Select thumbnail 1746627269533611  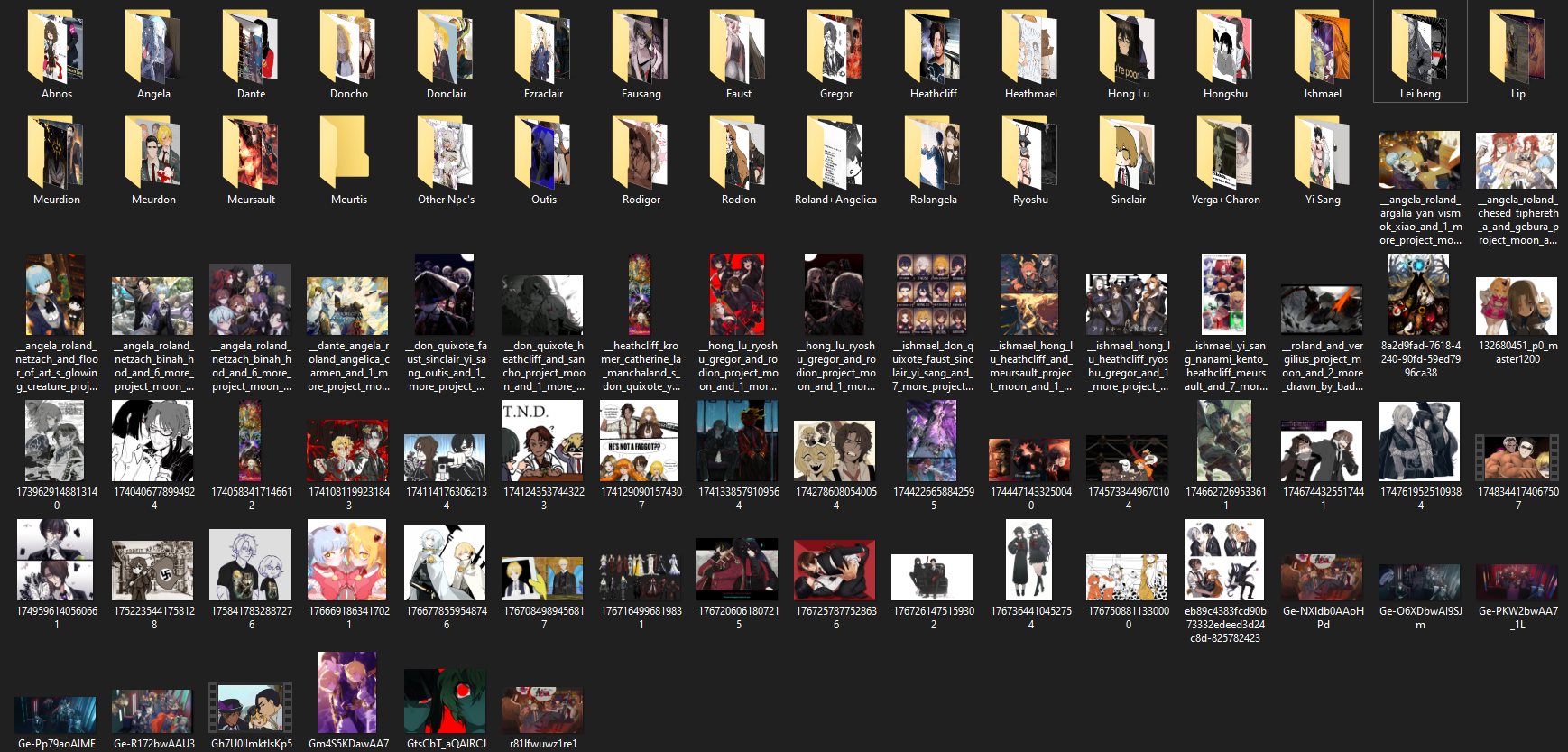(x=1225, y=441)
